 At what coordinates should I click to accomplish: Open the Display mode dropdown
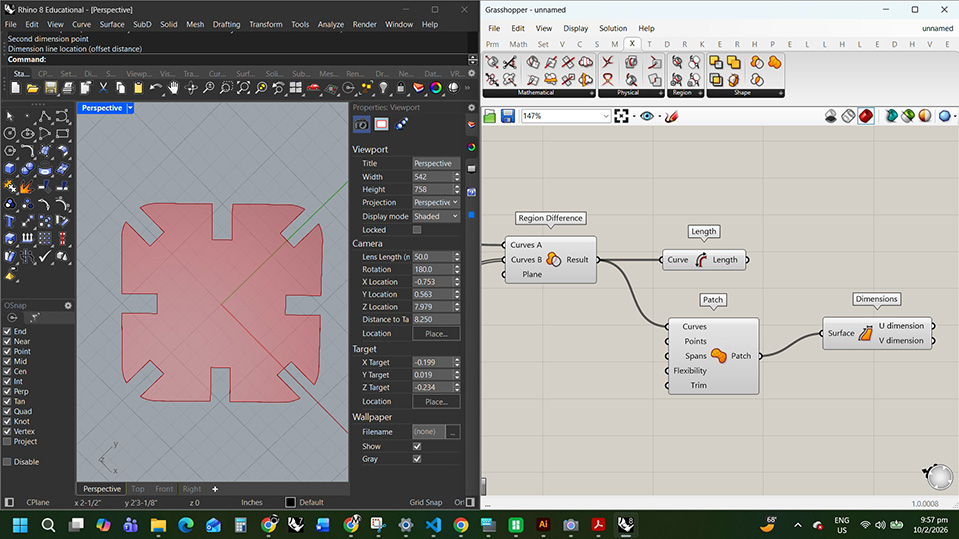pyautogui.click(x=436, y=216)
